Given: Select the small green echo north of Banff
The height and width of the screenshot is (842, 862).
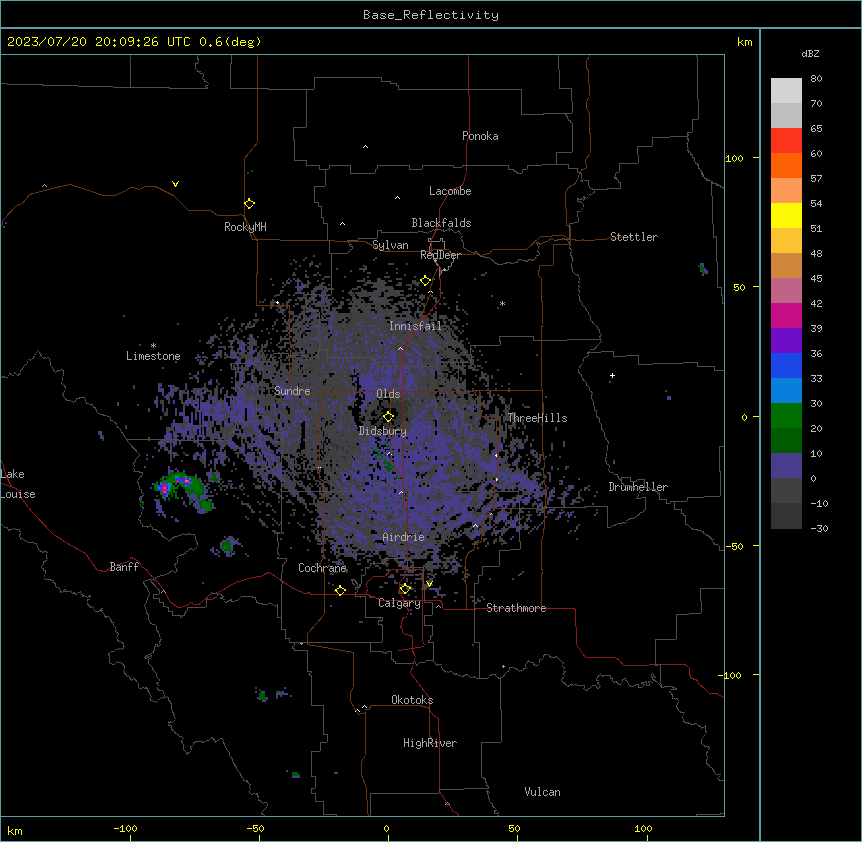Looking at the screenshot, I should point(227,546).
